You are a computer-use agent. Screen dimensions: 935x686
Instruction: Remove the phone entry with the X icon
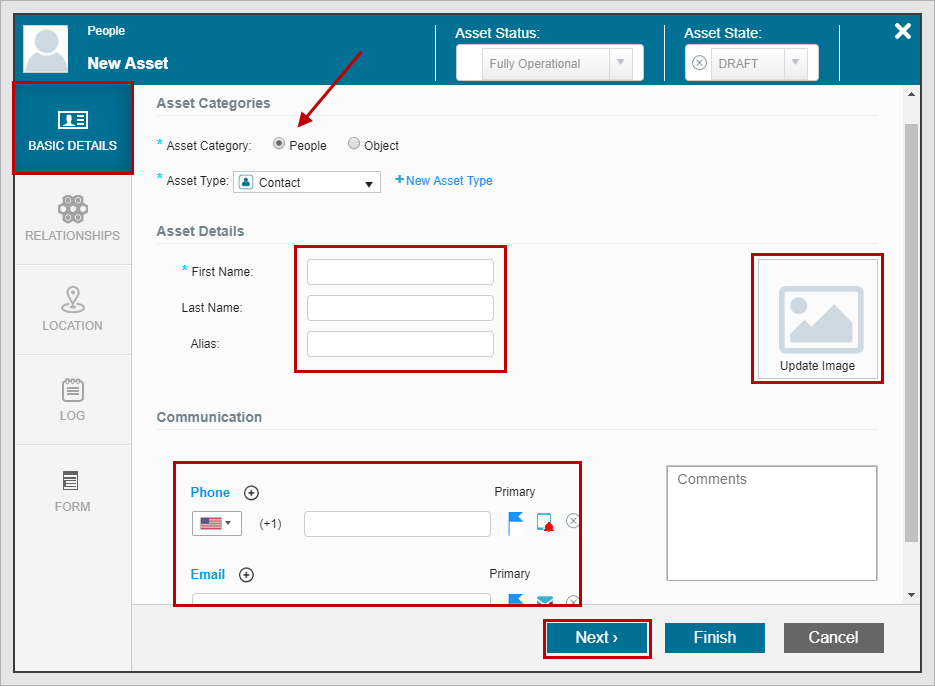[573, 520]
